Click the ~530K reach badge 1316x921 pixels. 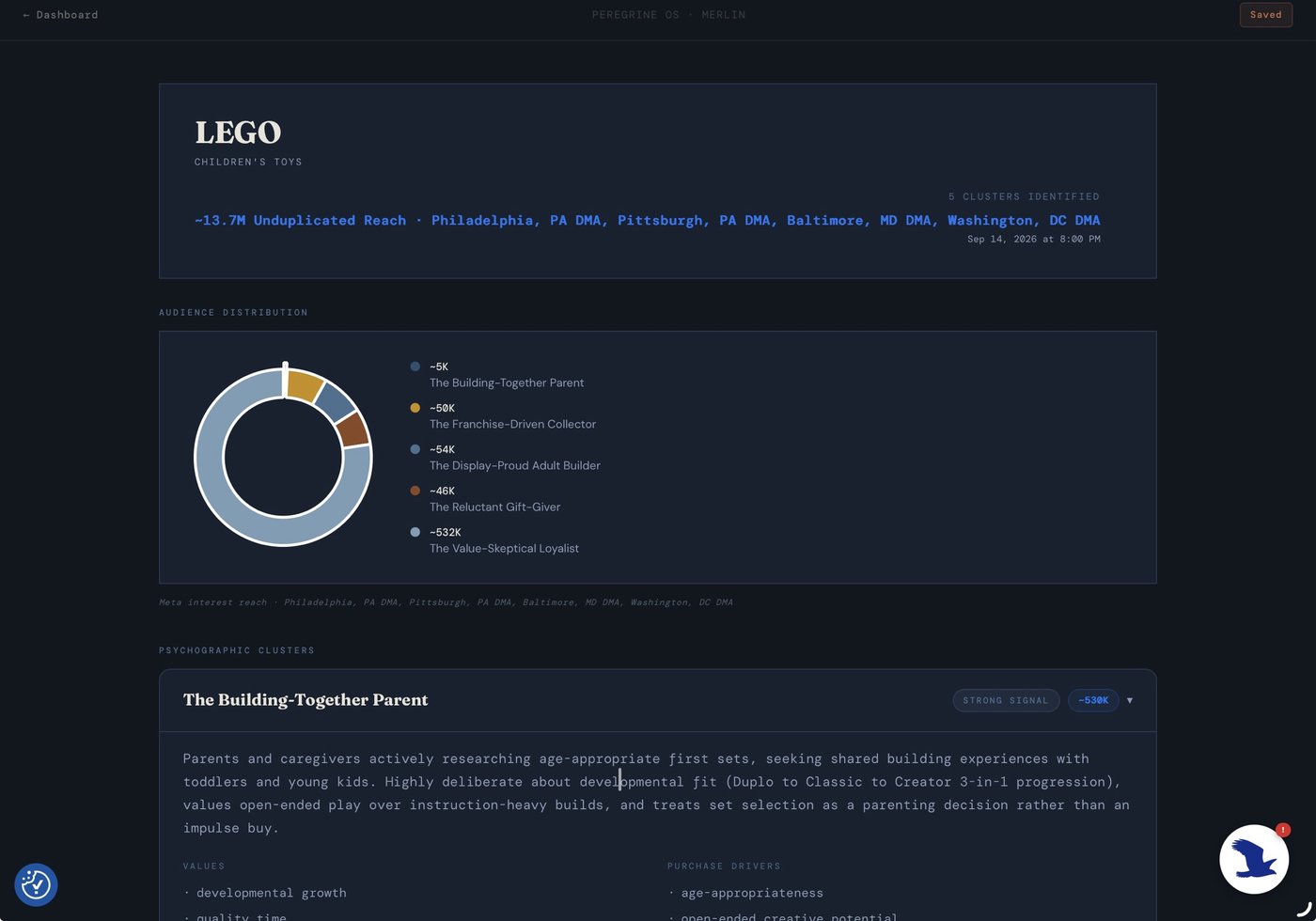coord(1093,700)
